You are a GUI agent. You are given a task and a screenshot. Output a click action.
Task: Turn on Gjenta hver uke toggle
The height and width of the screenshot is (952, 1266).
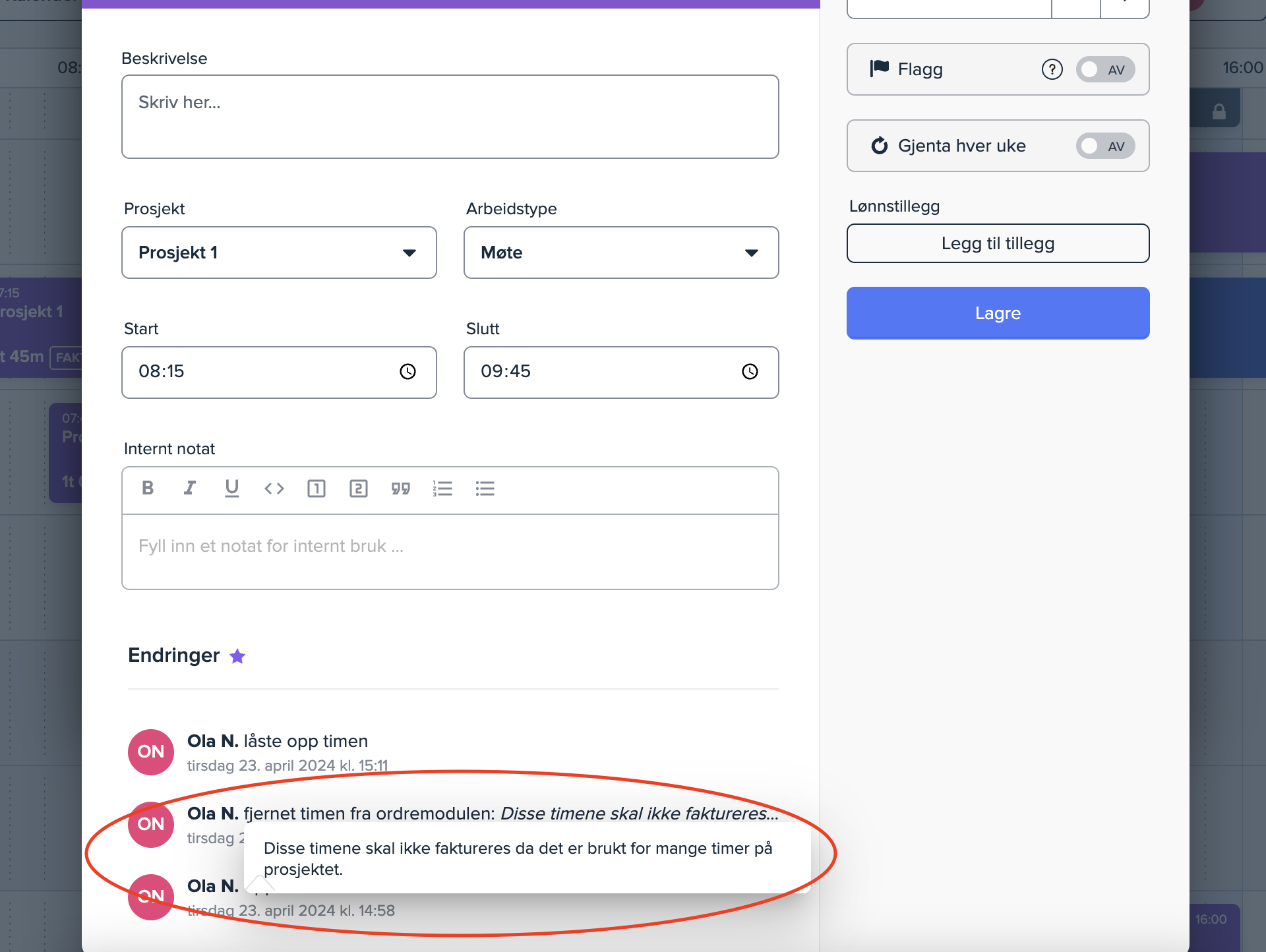click(x=1105, y=146)
